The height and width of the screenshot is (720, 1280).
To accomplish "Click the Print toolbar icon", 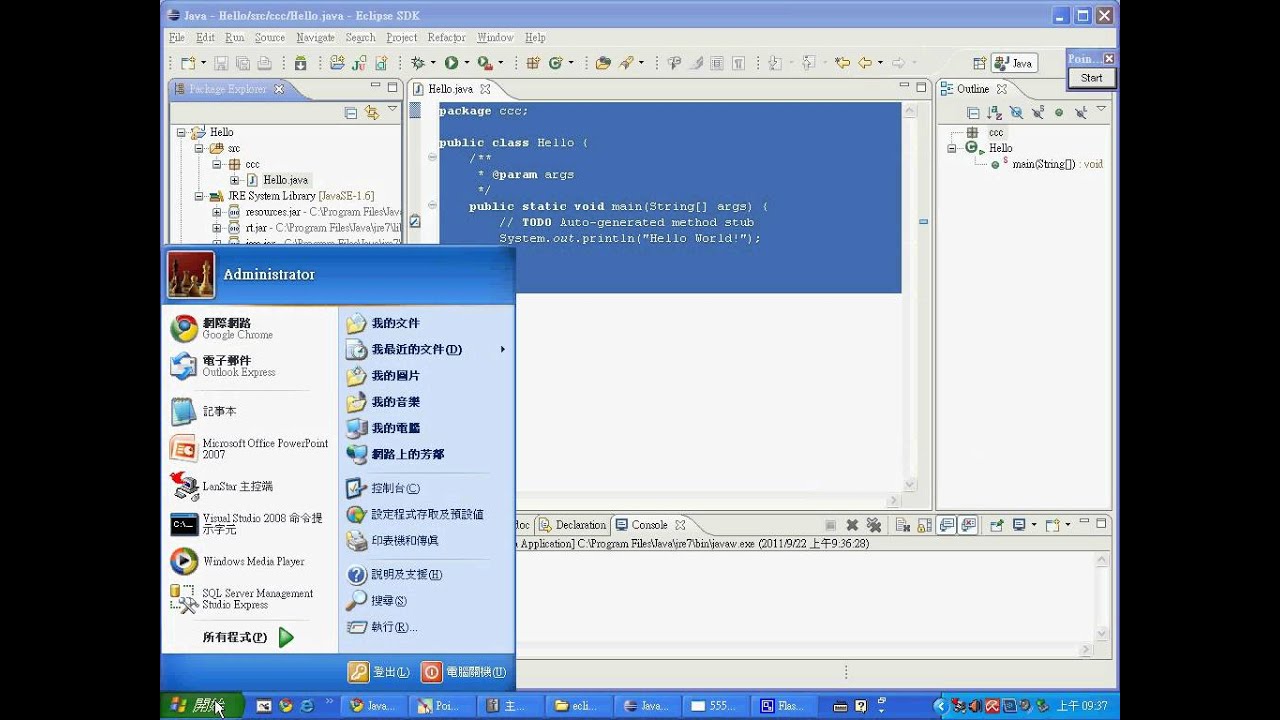I will [264, 63].
